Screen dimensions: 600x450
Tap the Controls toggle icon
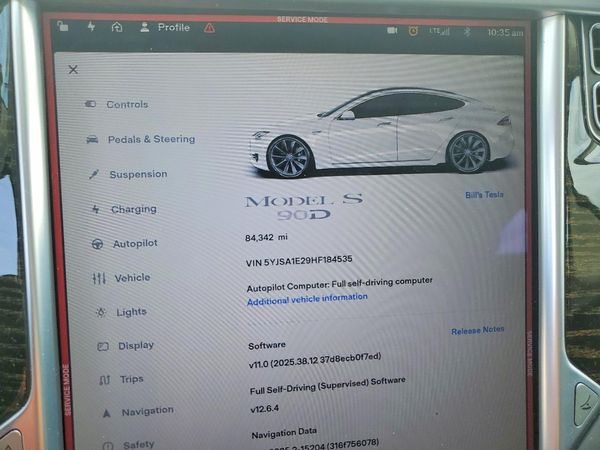[x=90, y=104]
